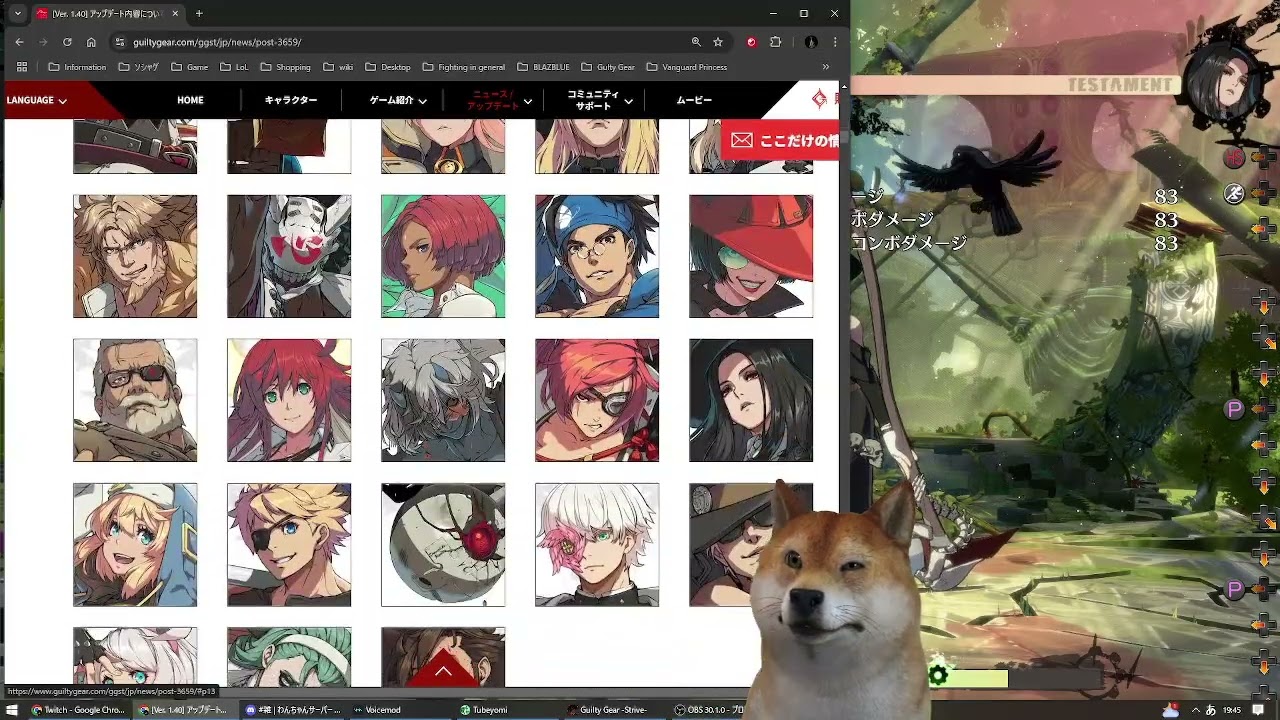Open the Guilty Gear bookmark folder

pos(608,67)
